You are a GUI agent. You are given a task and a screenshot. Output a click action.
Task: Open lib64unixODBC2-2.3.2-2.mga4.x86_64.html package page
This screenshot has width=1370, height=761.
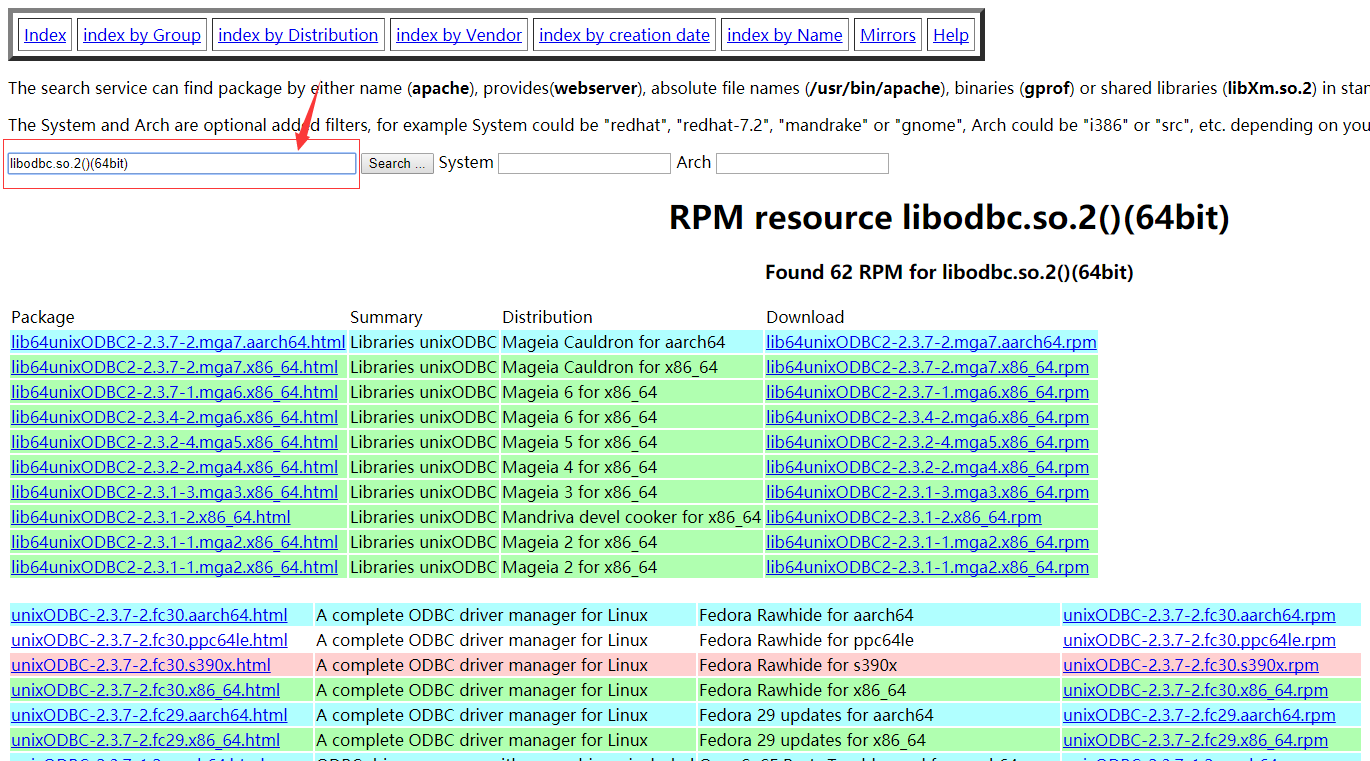[x=174, y=467]
